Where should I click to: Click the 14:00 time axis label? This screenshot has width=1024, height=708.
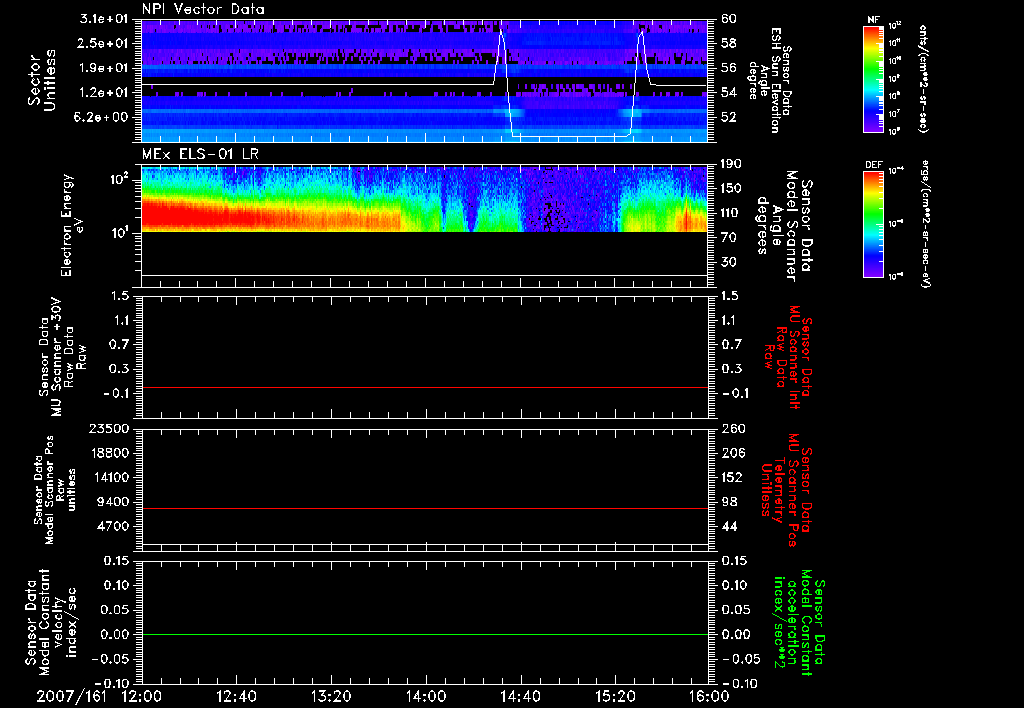click(426, 696)
